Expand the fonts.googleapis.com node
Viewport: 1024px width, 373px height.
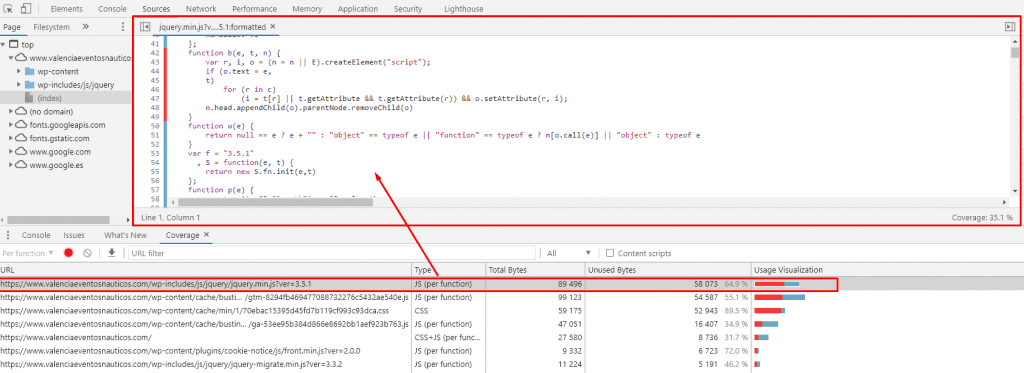(11, 125)
